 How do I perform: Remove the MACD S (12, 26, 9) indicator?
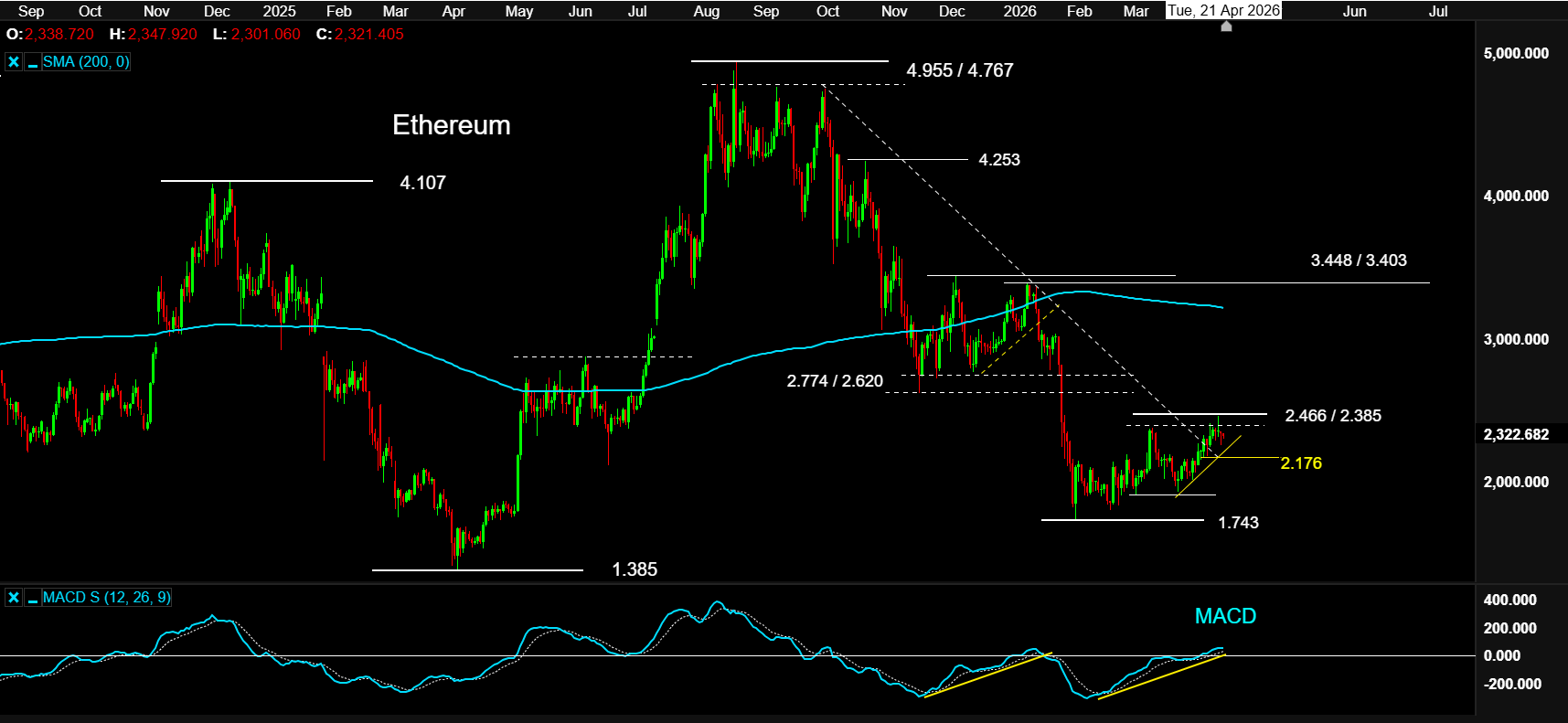14,598
